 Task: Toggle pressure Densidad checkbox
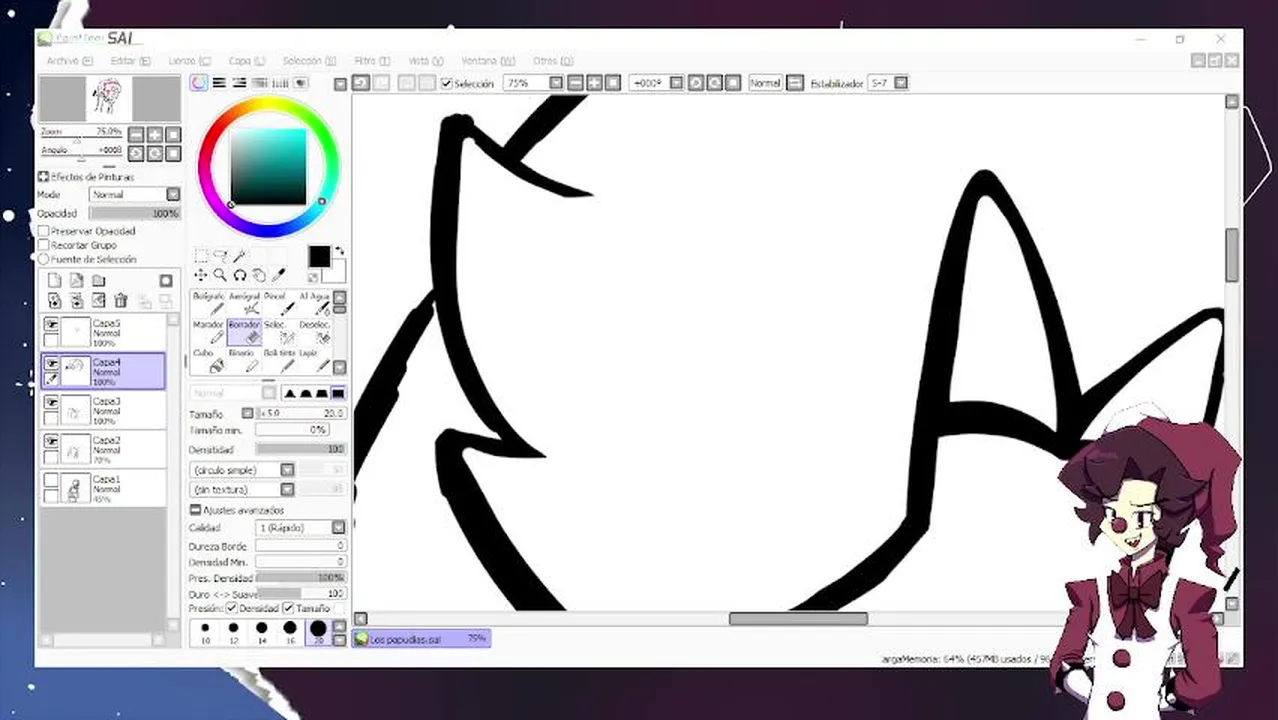pyautogui.click(x=232, y=608)
